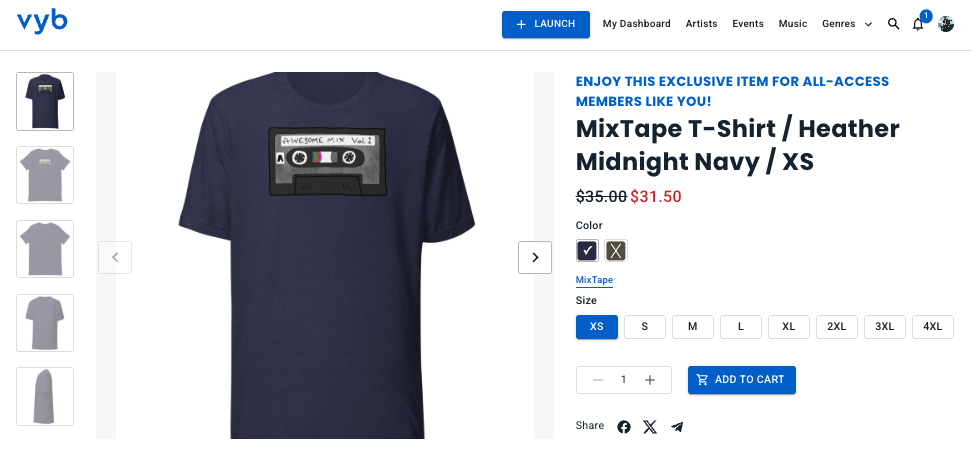Open the user profile avatar
Image resolution: width=971 pixels, height=455 pixels.
pyautogui.click(x=946, y=24)
